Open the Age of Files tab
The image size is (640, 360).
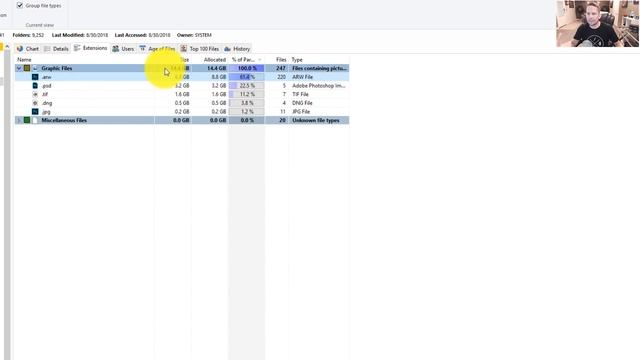tap(158, 49)
